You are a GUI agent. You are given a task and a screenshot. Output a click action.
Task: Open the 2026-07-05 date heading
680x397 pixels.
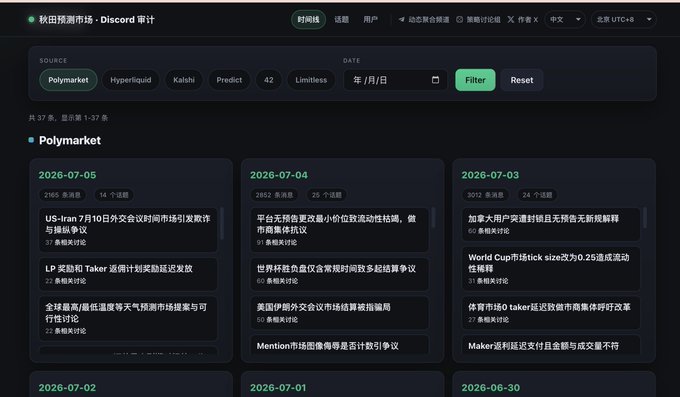pos(67,175)
